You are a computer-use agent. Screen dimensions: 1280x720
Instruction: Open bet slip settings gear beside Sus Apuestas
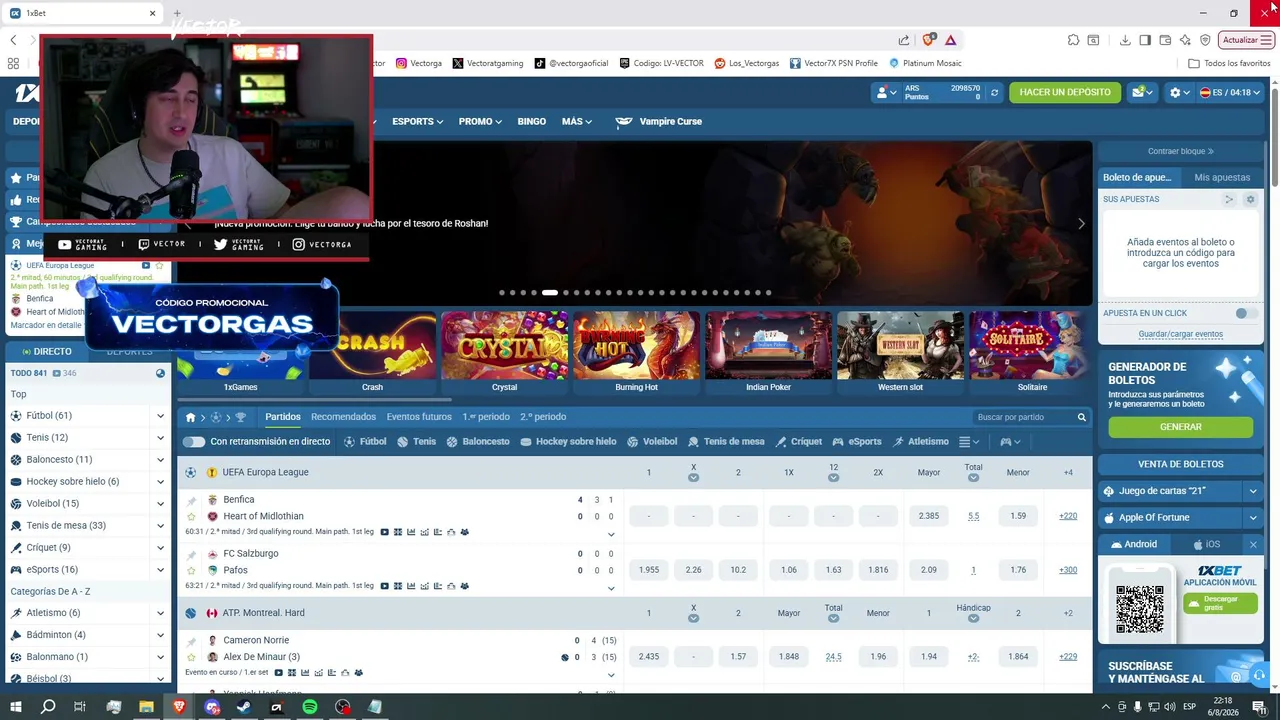click(x=1250, y=199)
